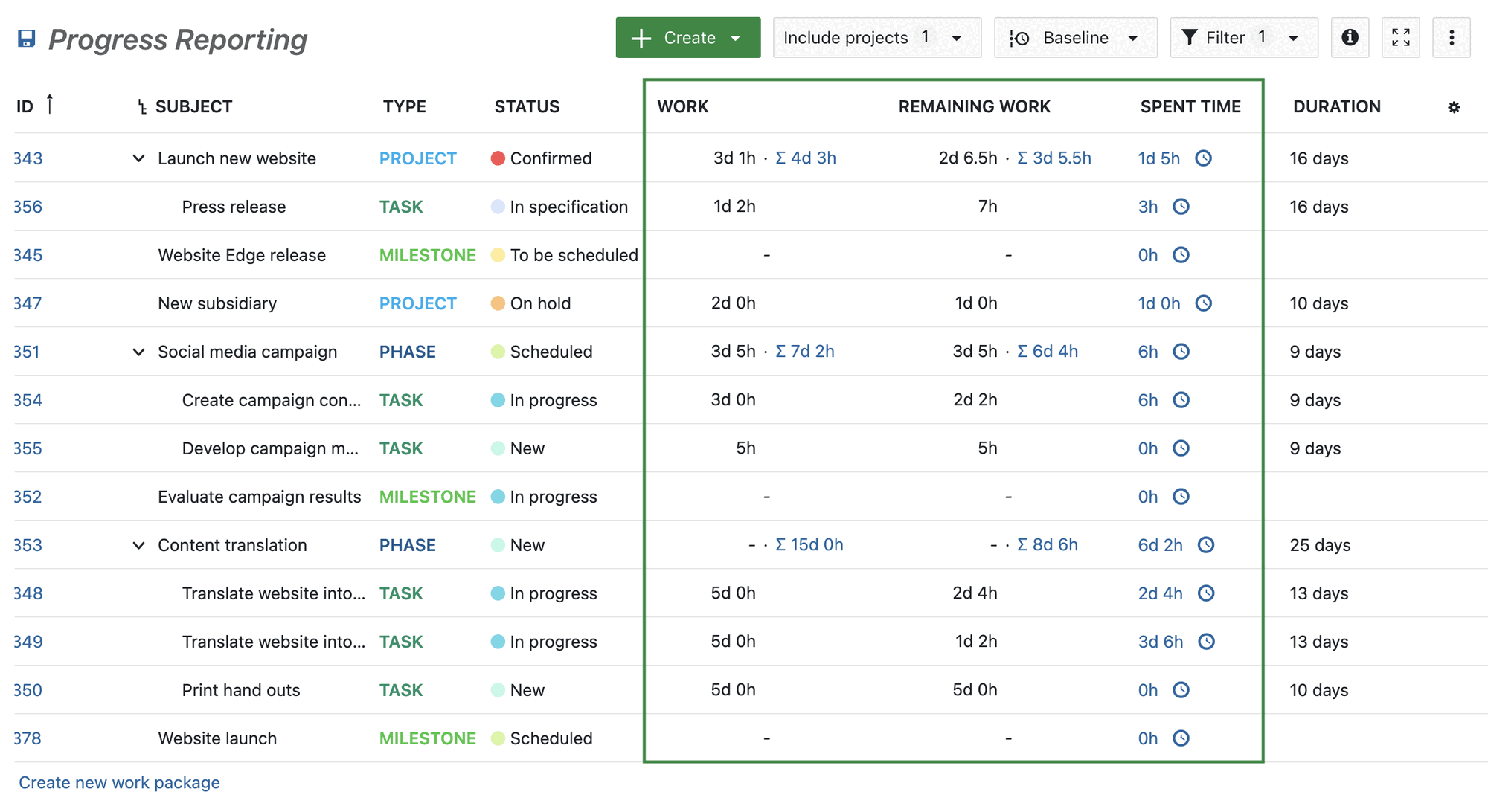Click the Create new work package link
The height and width of the screenshot is (812, 1488).
pos(120,782)
